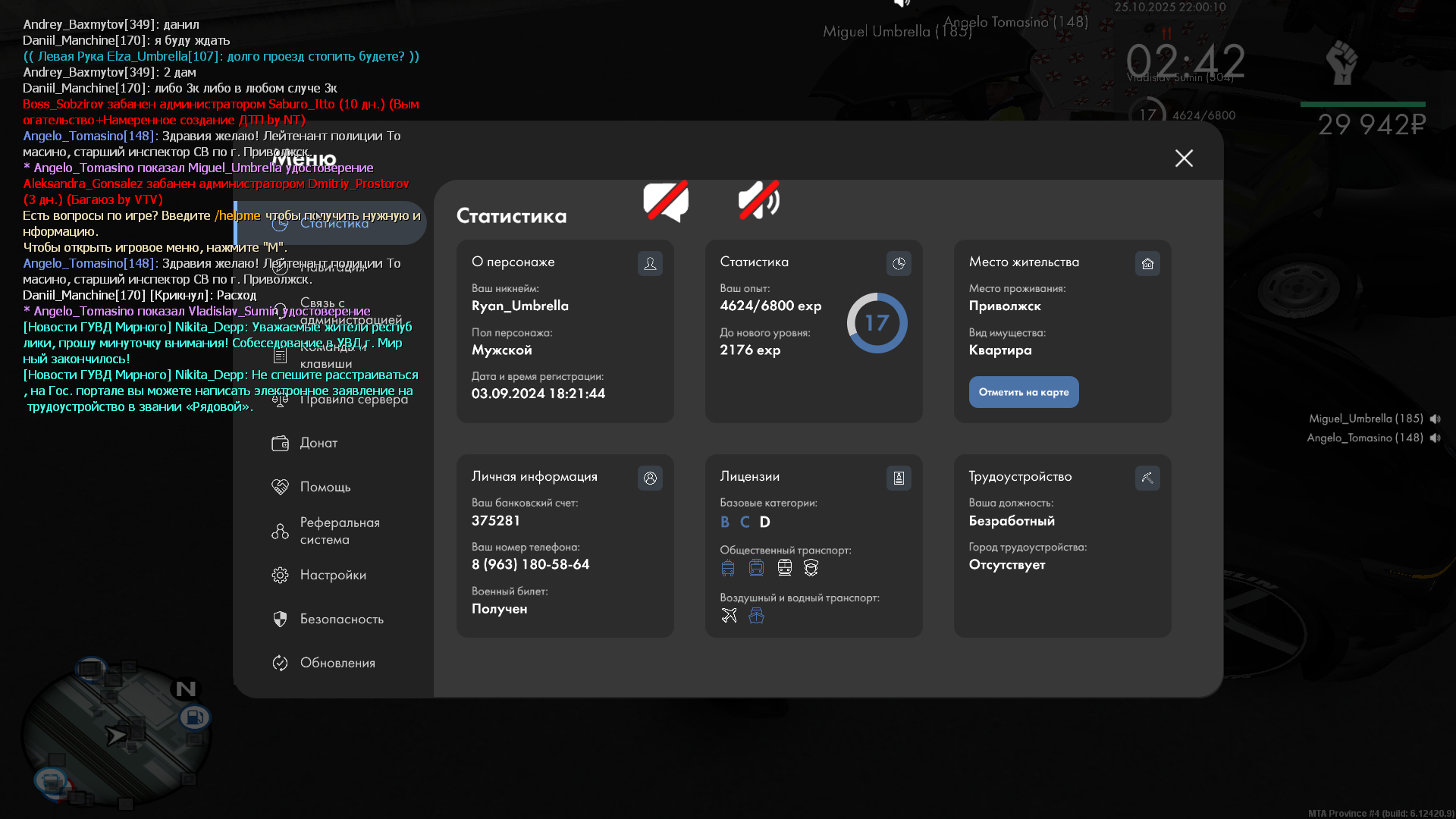The height and width of the screenshot is (819, 1456).
Task: Click the boat license icon
Action: pyautogui.click(x=756, y=615)
